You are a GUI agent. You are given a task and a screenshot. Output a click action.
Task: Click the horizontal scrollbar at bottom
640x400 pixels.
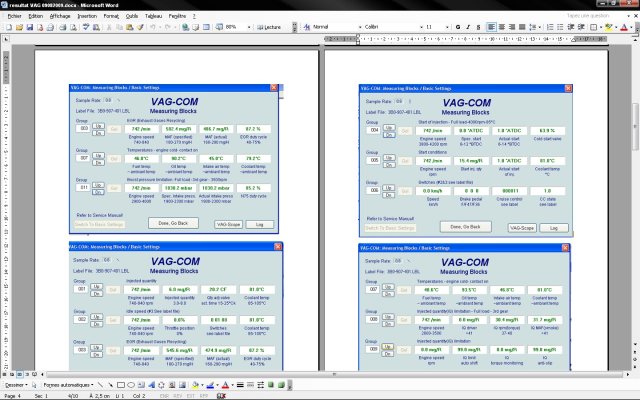point(336,374)
